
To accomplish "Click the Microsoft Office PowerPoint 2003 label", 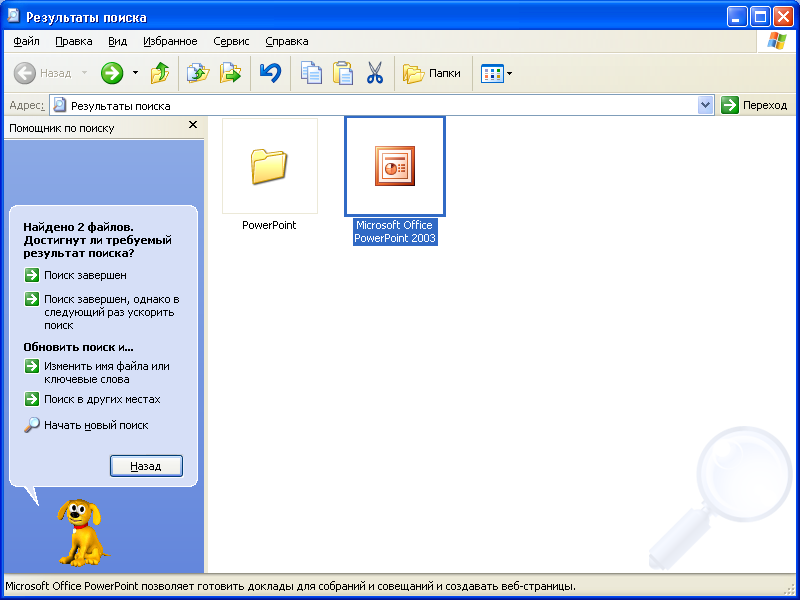I will tap(395, 232).
